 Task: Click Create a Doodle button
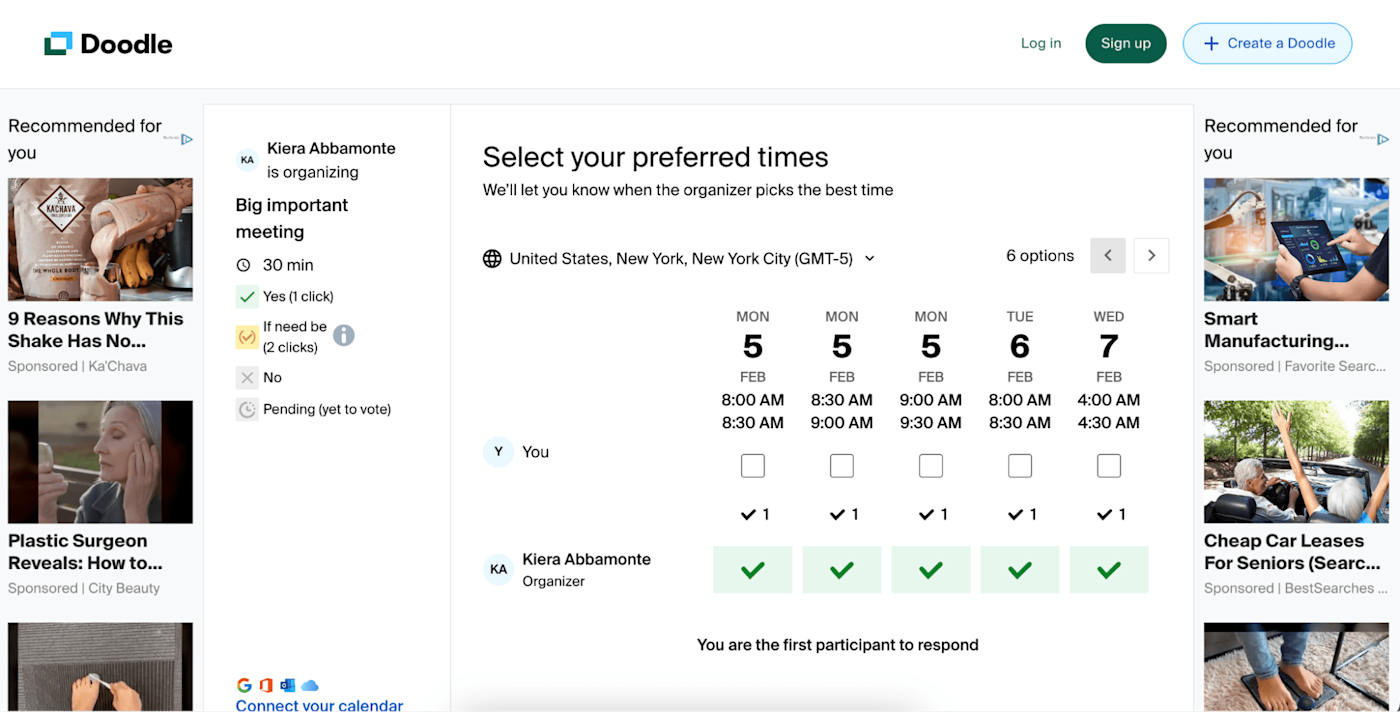pos(1267,43)
